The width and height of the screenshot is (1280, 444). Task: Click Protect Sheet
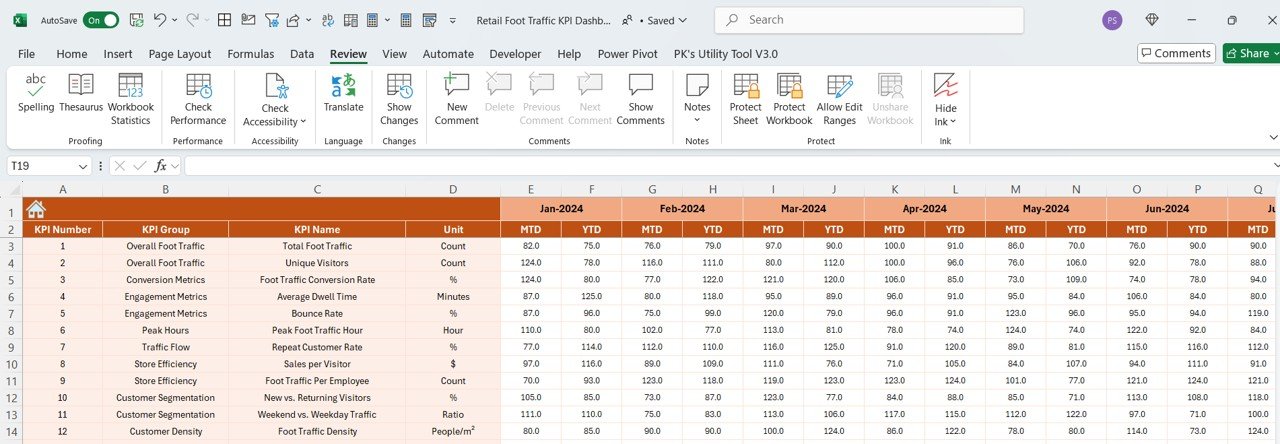tap(746, 99)
